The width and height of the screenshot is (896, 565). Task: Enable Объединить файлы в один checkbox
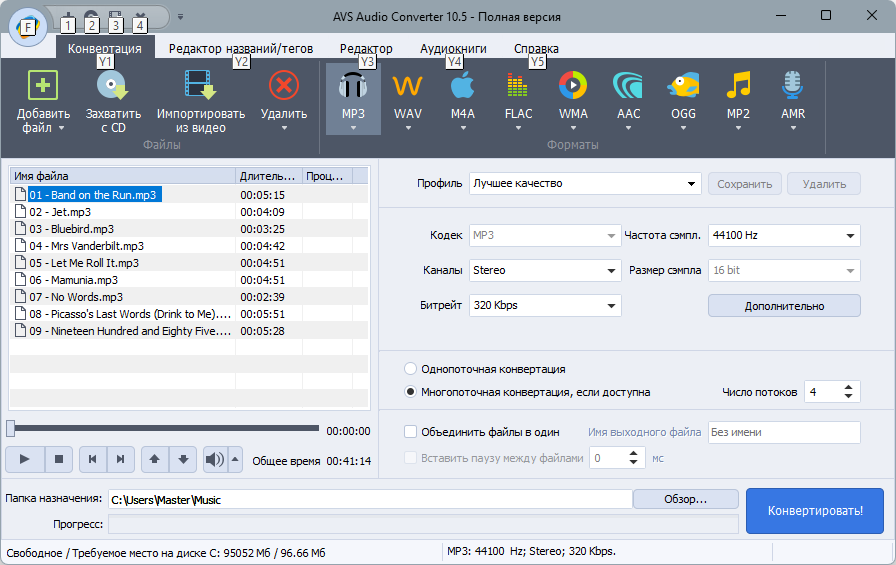pos(410,432)
